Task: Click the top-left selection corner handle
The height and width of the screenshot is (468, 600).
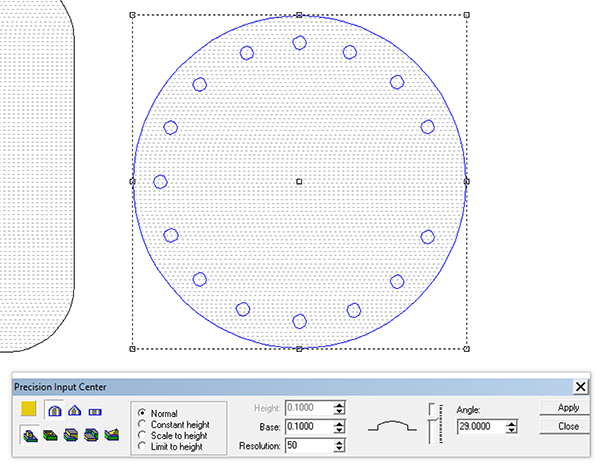Action: pyautogui.click(x=132, y=15)
